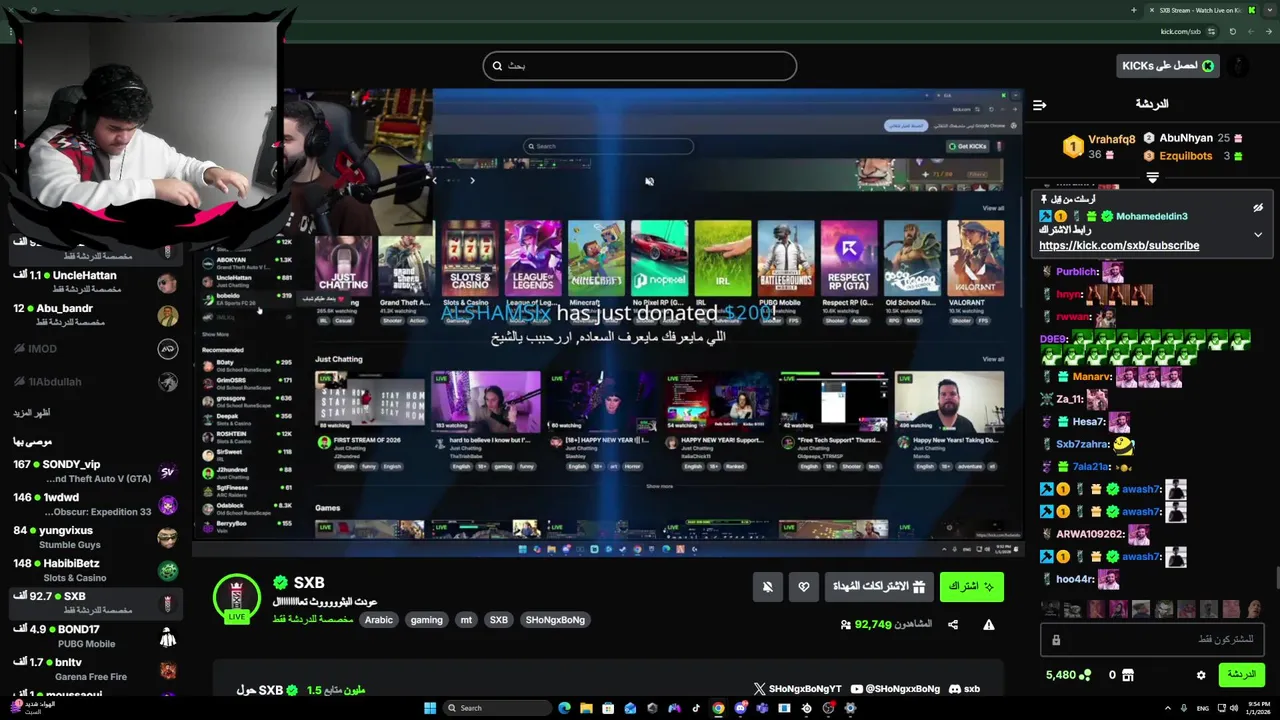Open gifted subscriptions with the gift button
The width and height of the screenshot is (1280, 720).
click(880, 587)
